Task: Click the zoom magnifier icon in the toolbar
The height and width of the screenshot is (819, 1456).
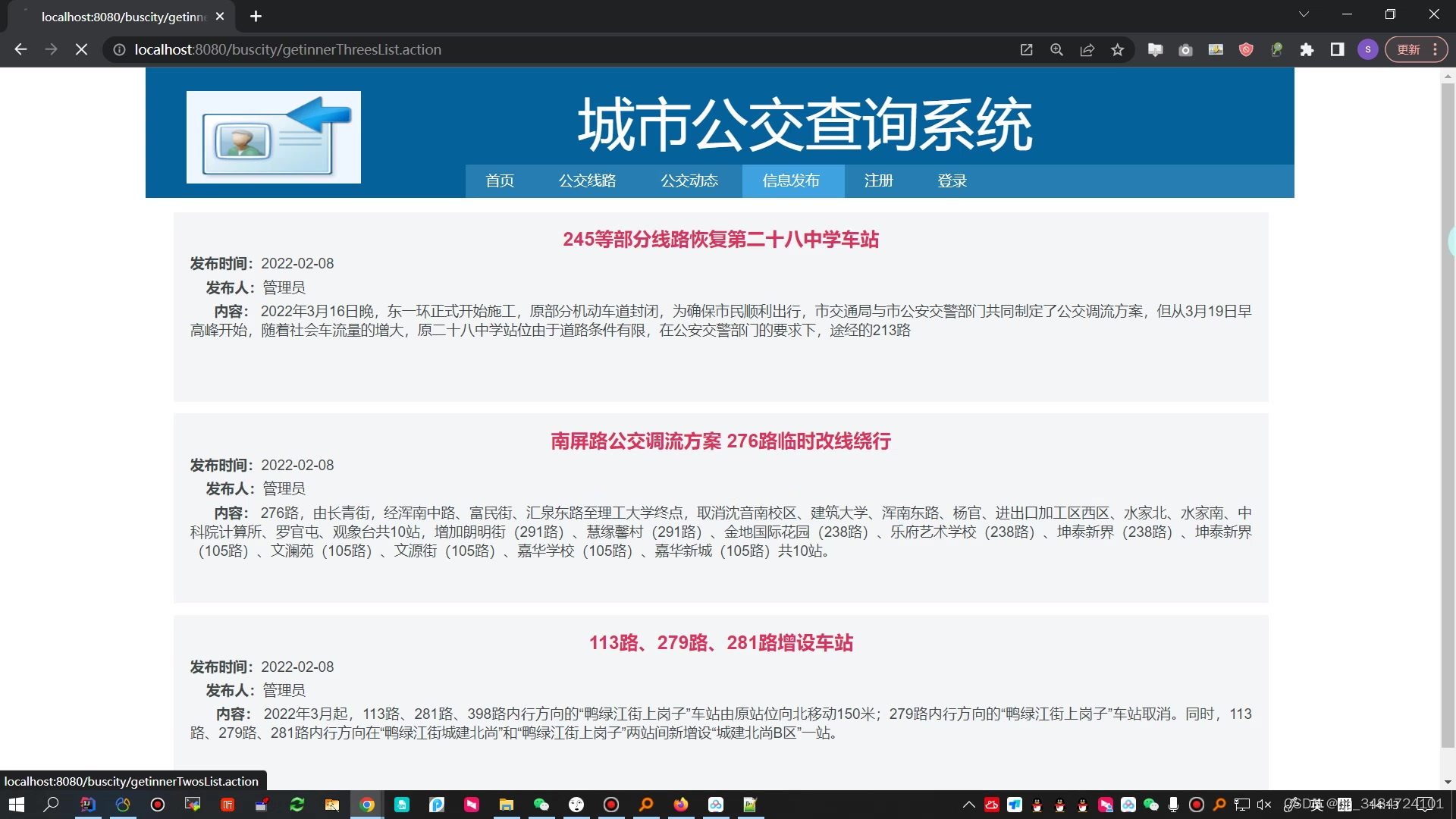Action: pos(1056,49)
